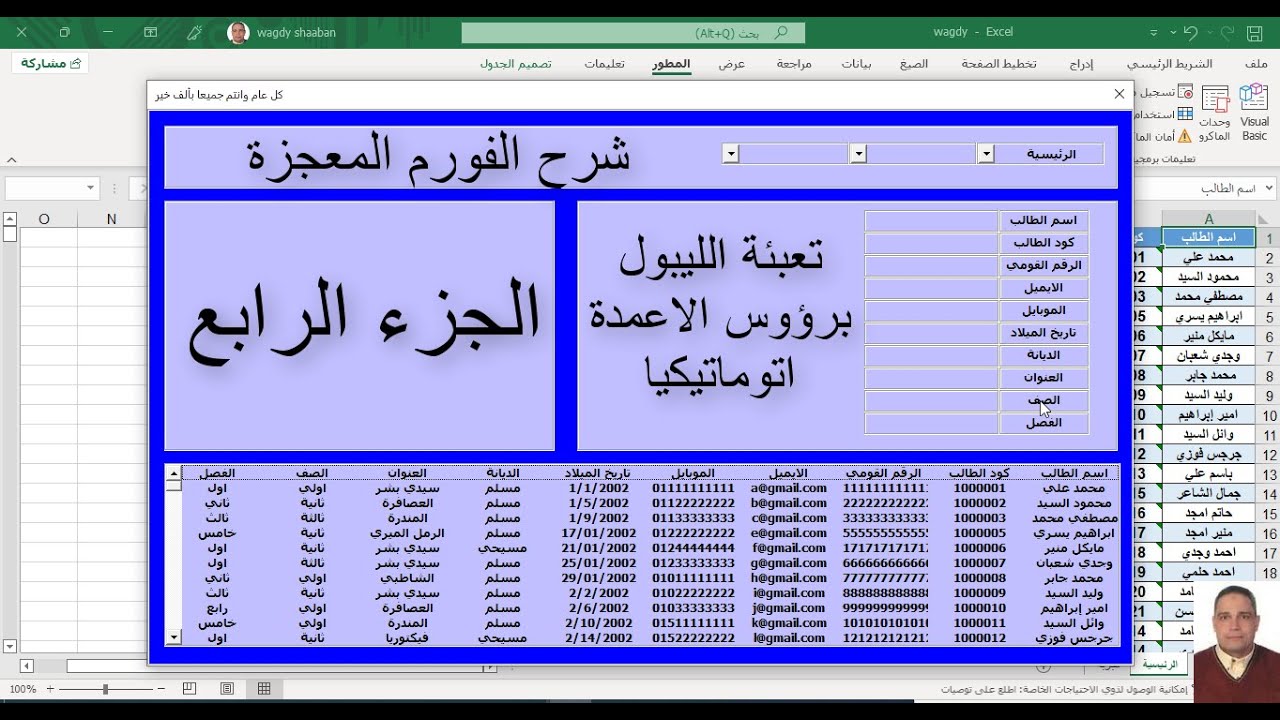Click text field beside تاريخ الميلاد label
1280x720 pixels.
coord(931,333)
